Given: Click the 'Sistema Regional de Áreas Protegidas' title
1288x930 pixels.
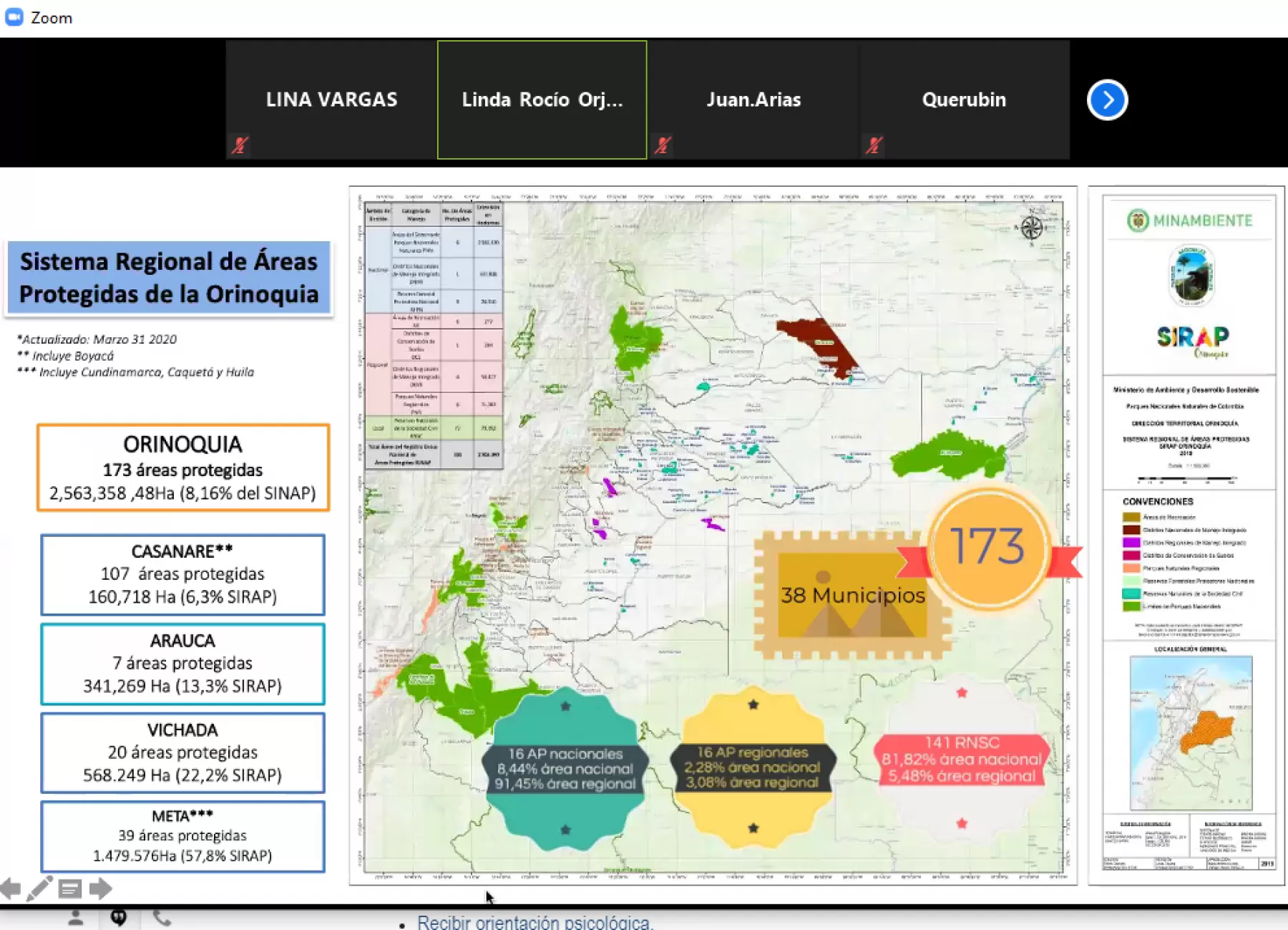Looking at the screenshot, I should coord(169,278).
